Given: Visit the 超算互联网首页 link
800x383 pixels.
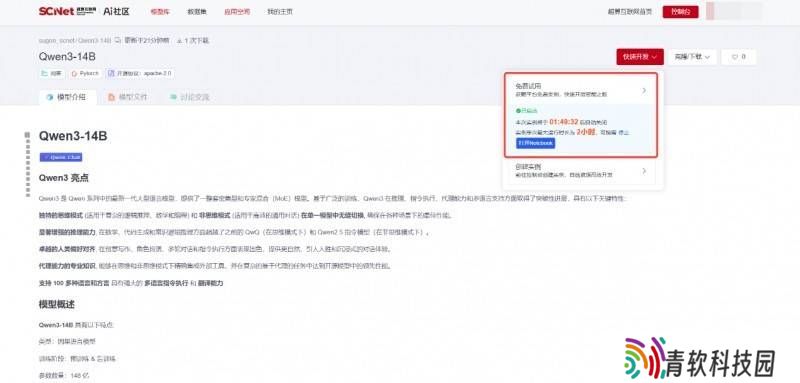Looking at the screenshot, I should [x=630, y=12].
